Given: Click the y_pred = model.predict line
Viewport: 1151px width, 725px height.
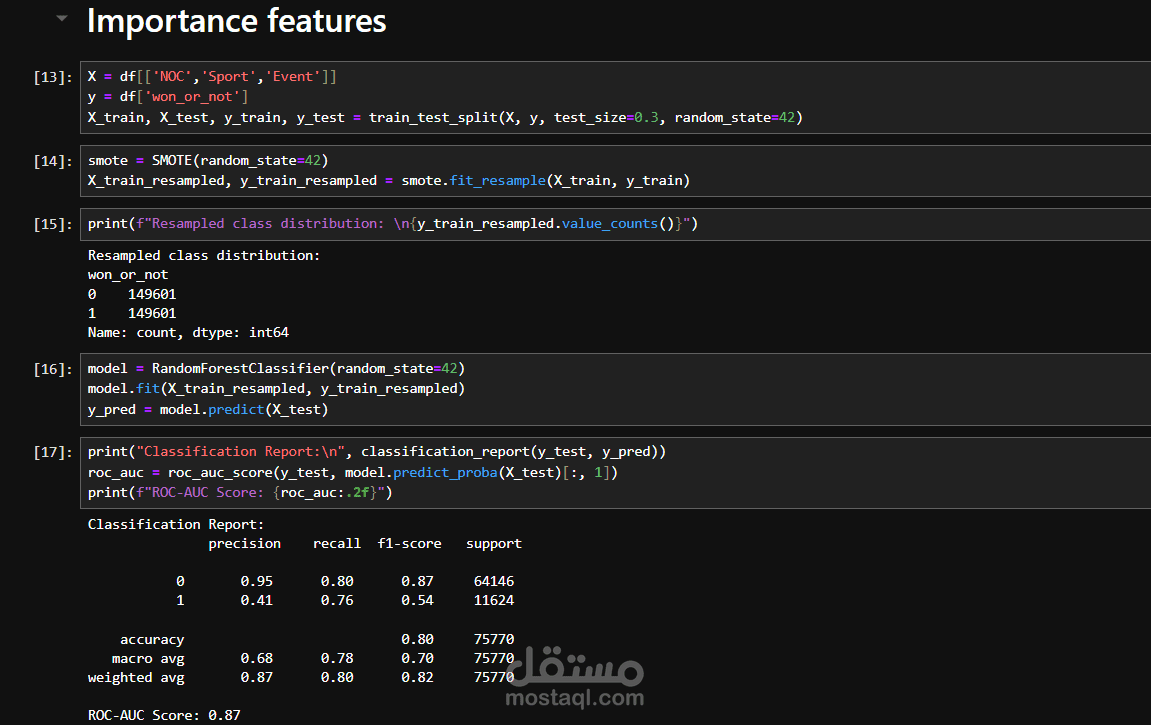Looking at the screenshot, I should (x=208, y=409).
